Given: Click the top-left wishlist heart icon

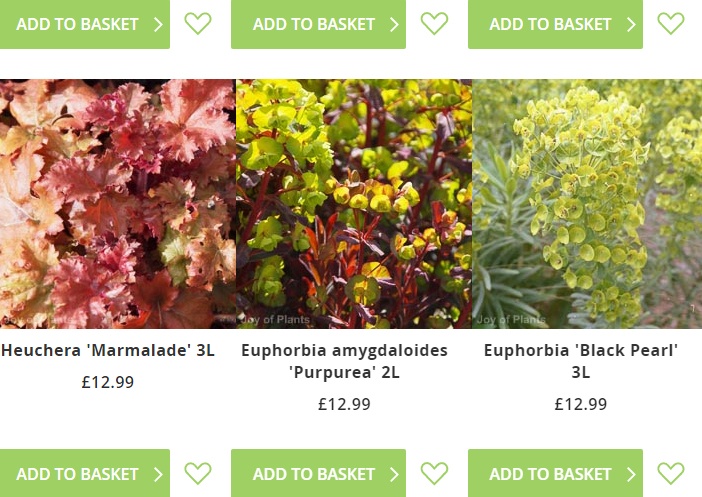Looking at the screenshot, I should pyautogui.click(x=198, y=23).
